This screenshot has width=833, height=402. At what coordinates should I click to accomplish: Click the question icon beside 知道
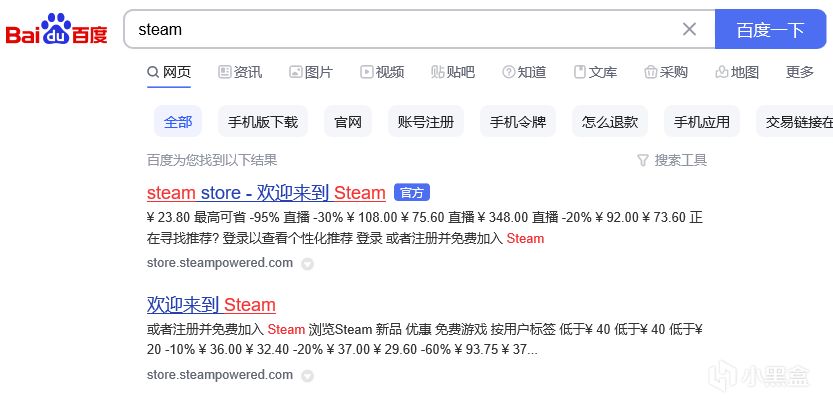pos(508,72)
